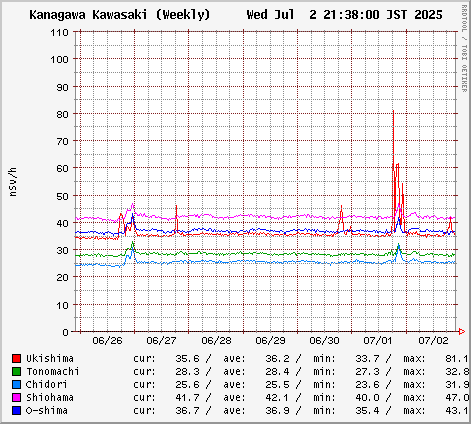Click the 100 y-axis tick label

click(x=59, y=59)
